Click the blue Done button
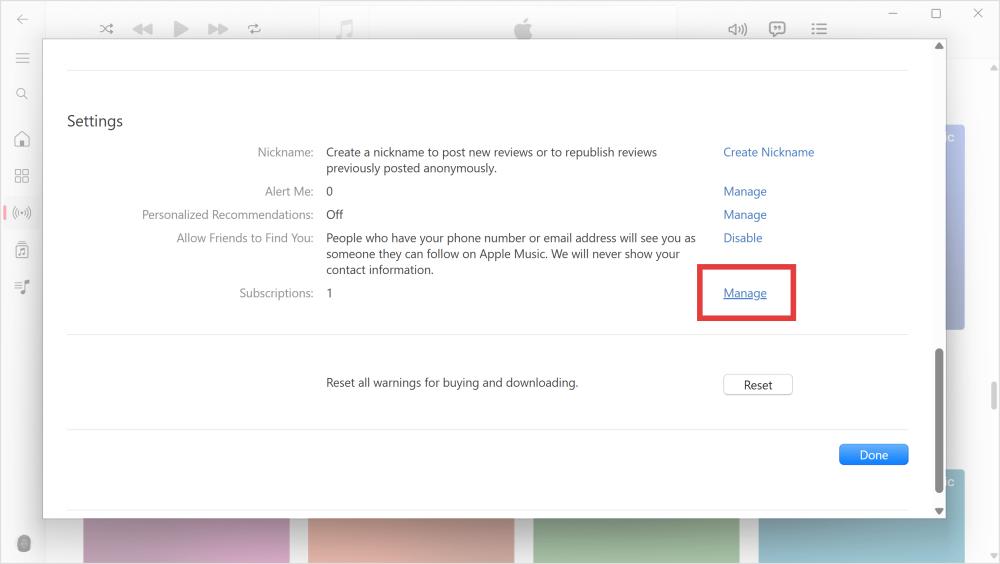Screen dimensions: 1000x564 coord(873,455)
